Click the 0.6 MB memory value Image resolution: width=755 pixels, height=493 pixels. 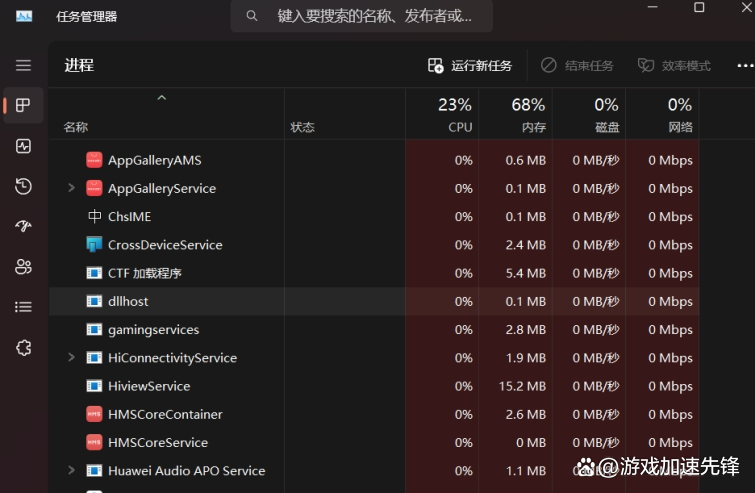coord(526,160)
